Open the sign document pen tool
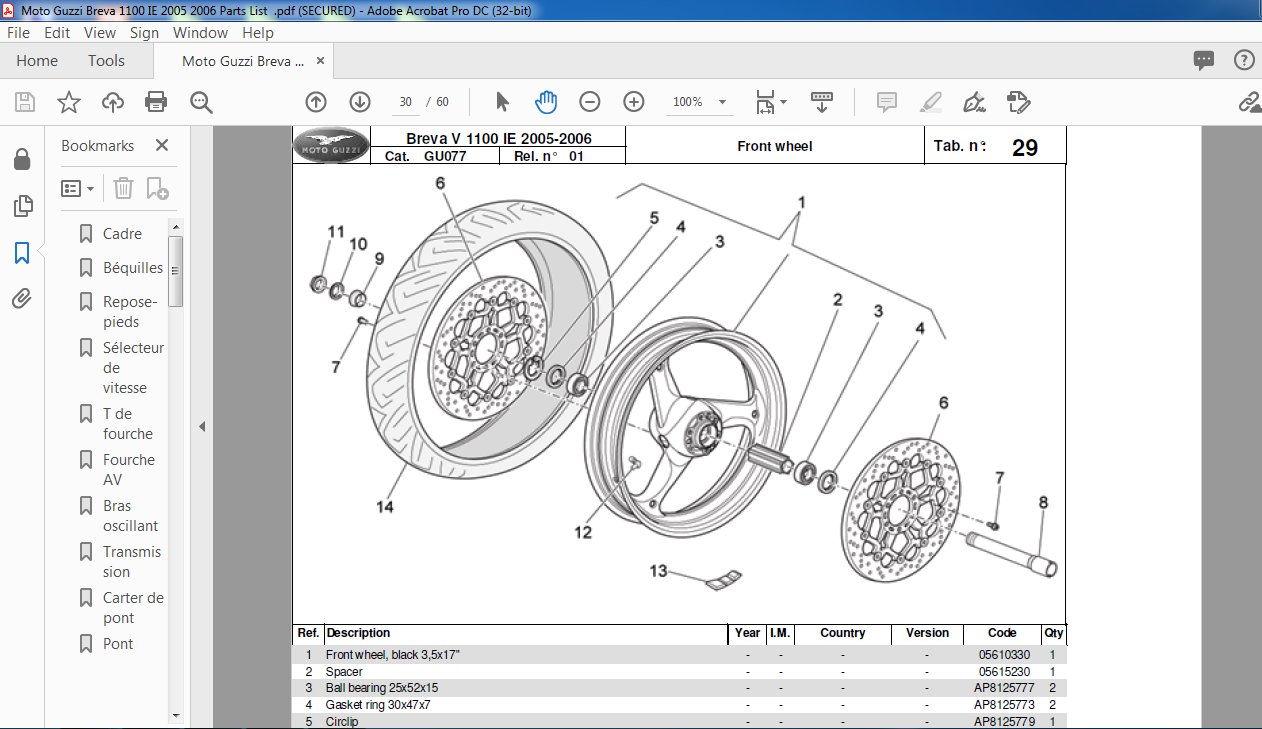This screenshot has width=1262, height=729. (x=973, y=102)
